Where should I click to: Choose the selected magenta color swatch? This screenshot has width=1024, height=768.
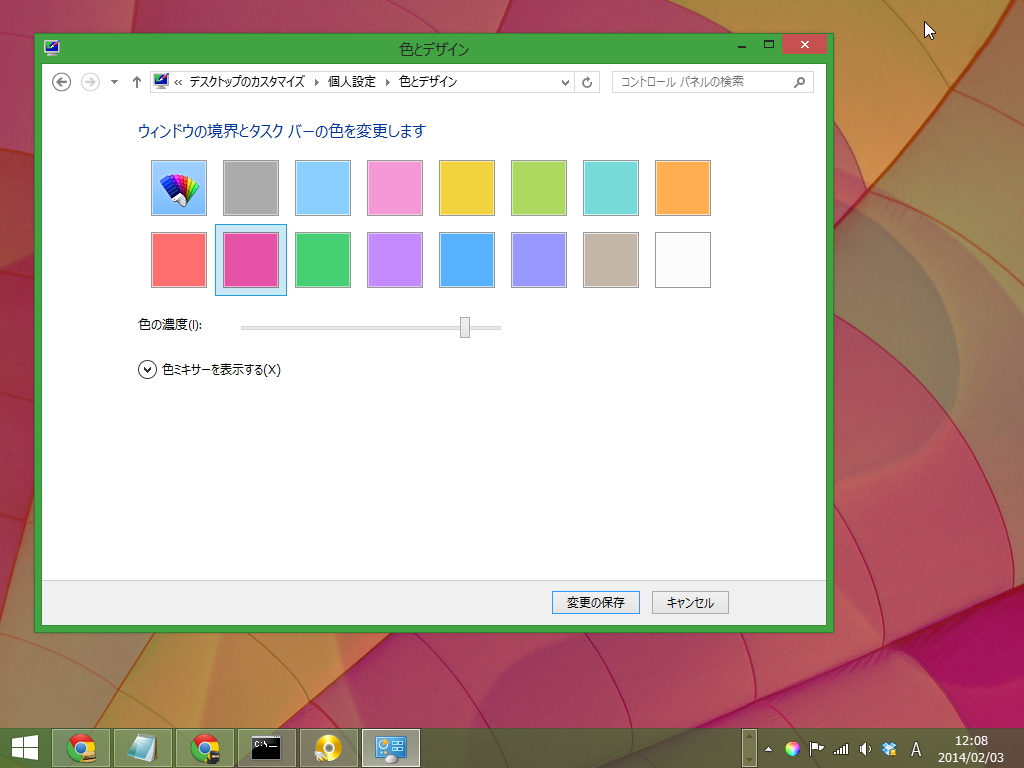point(251,260)
